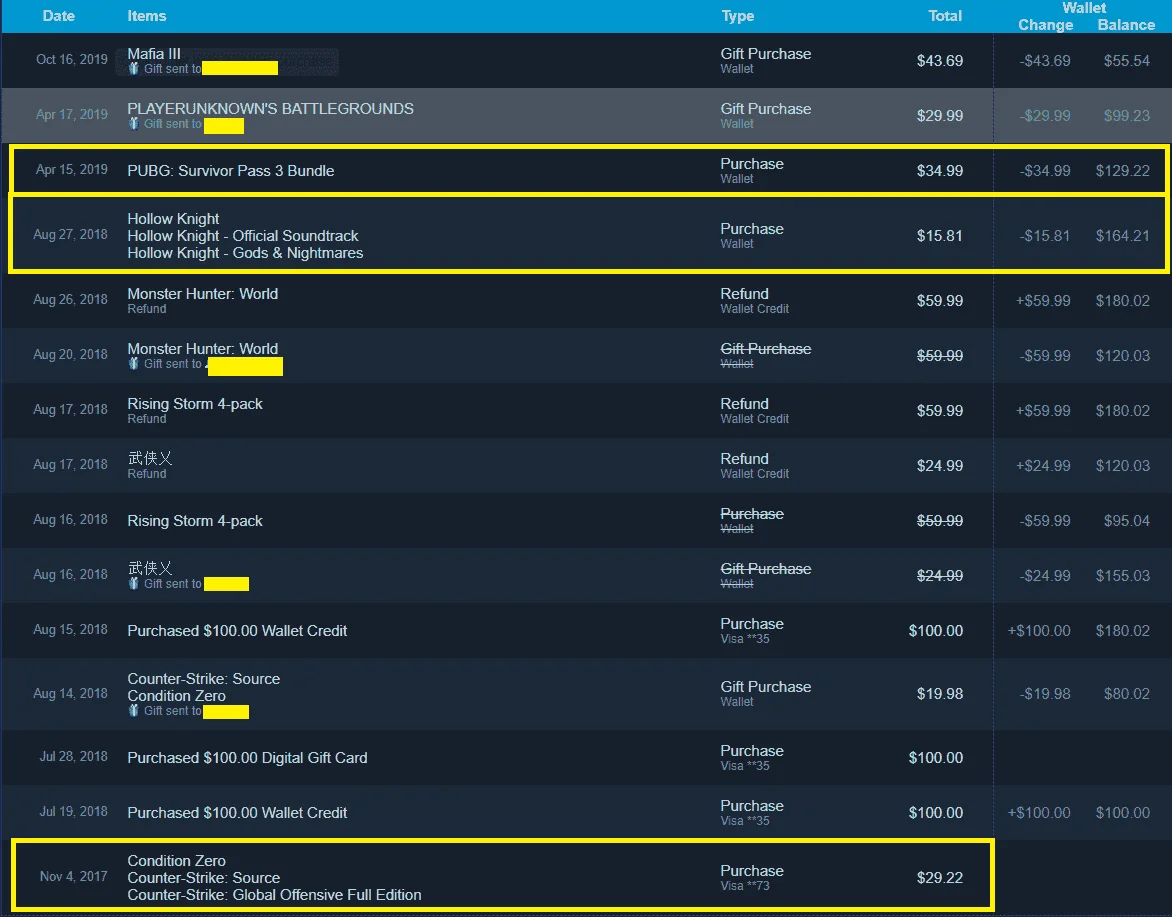This screenshot has height=917, width=1172.
Task: Click the $15.81 total for Hollow Knight
Action: 940,235
